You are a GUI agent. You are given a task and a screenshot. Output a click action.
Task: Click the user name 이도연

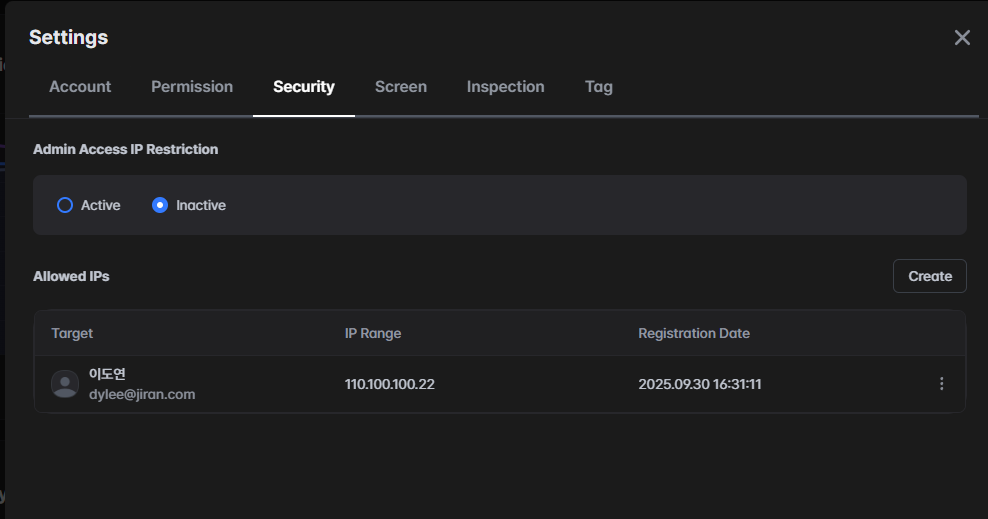click(107, 374)
